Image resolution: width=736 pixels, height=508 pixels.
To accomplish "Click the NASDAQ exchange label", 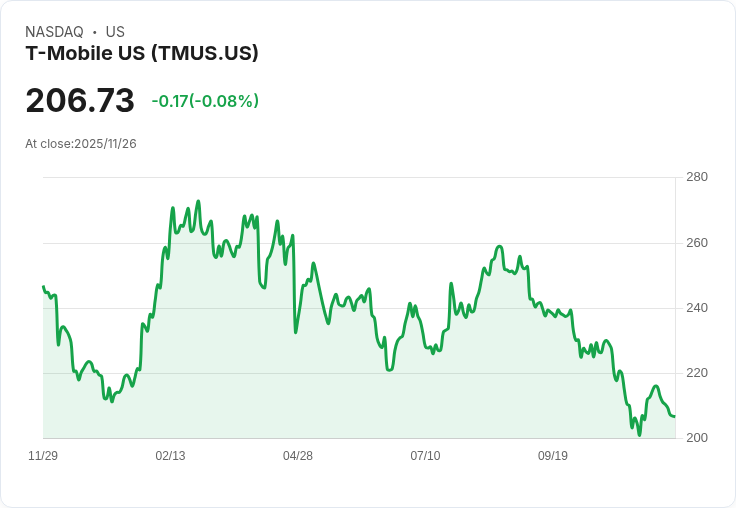I will tap(54, 32).
